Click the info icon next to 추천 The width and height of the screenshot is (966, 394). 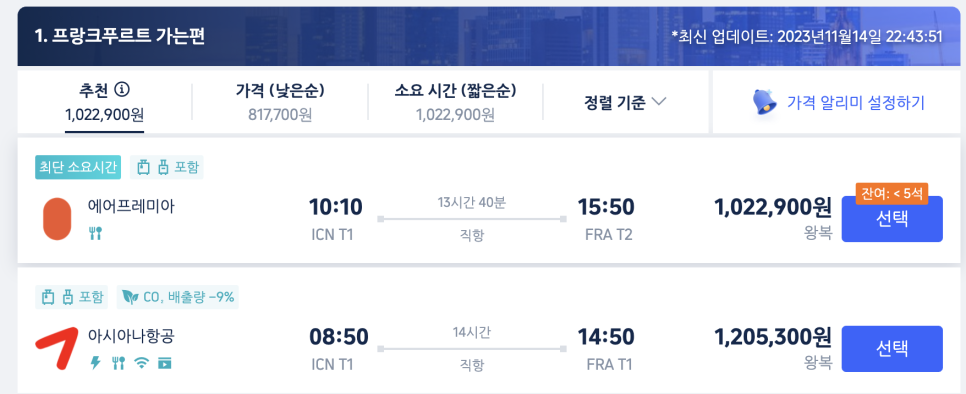tap(122, 90)
